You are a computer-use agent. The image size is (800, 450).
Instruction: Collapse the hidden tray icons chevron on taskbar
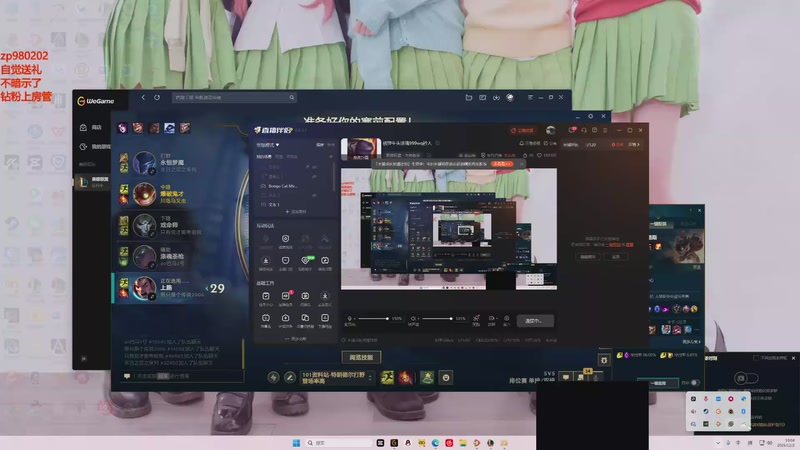coord(718,443)
